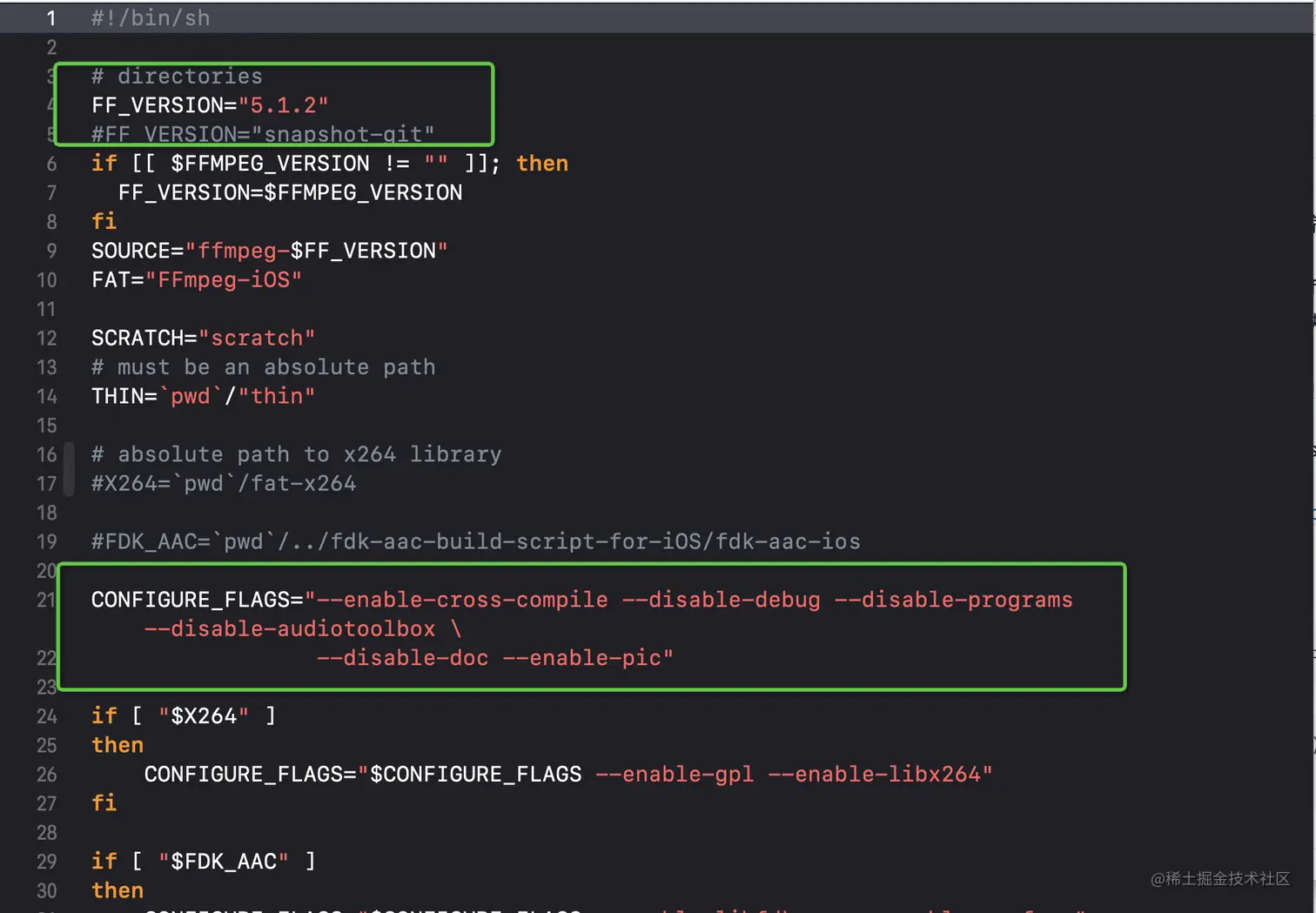The image size is (1316, 913).
Task: Click the "# must be an absolute path" comment
Action: click(263, 367)
